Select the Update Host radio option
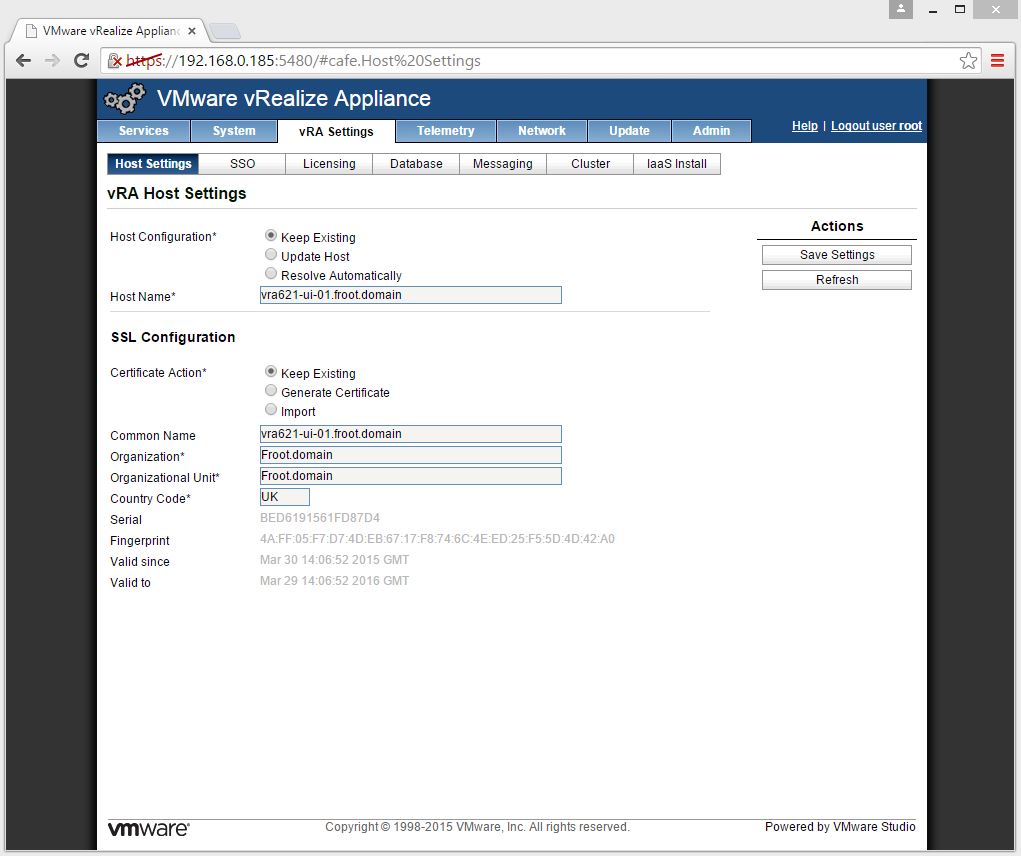The height and width of the screenshot is (856, 1021). tap(270, 254)
